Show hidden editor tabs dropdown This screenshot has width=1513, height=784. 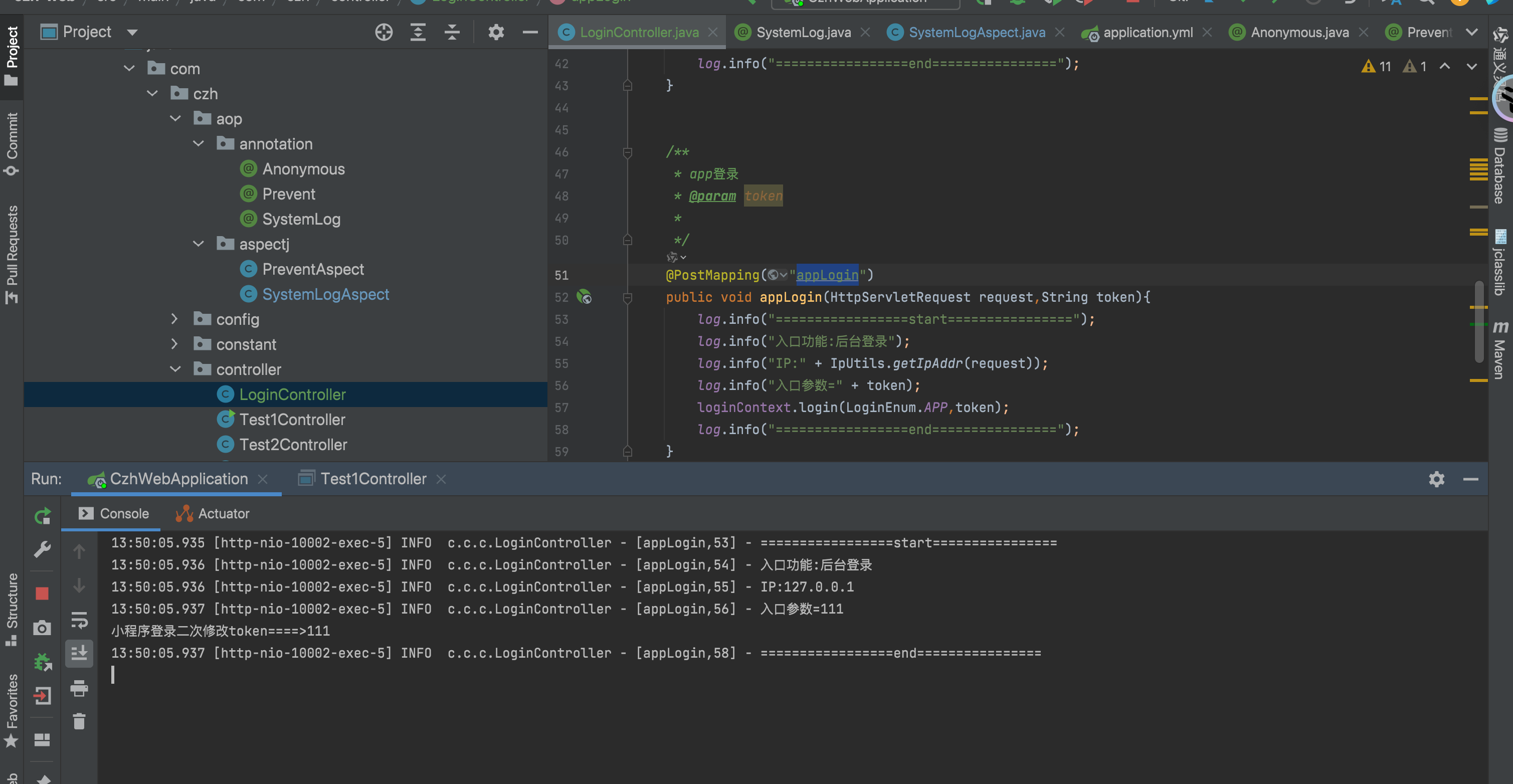click(x=1472, y=32)
